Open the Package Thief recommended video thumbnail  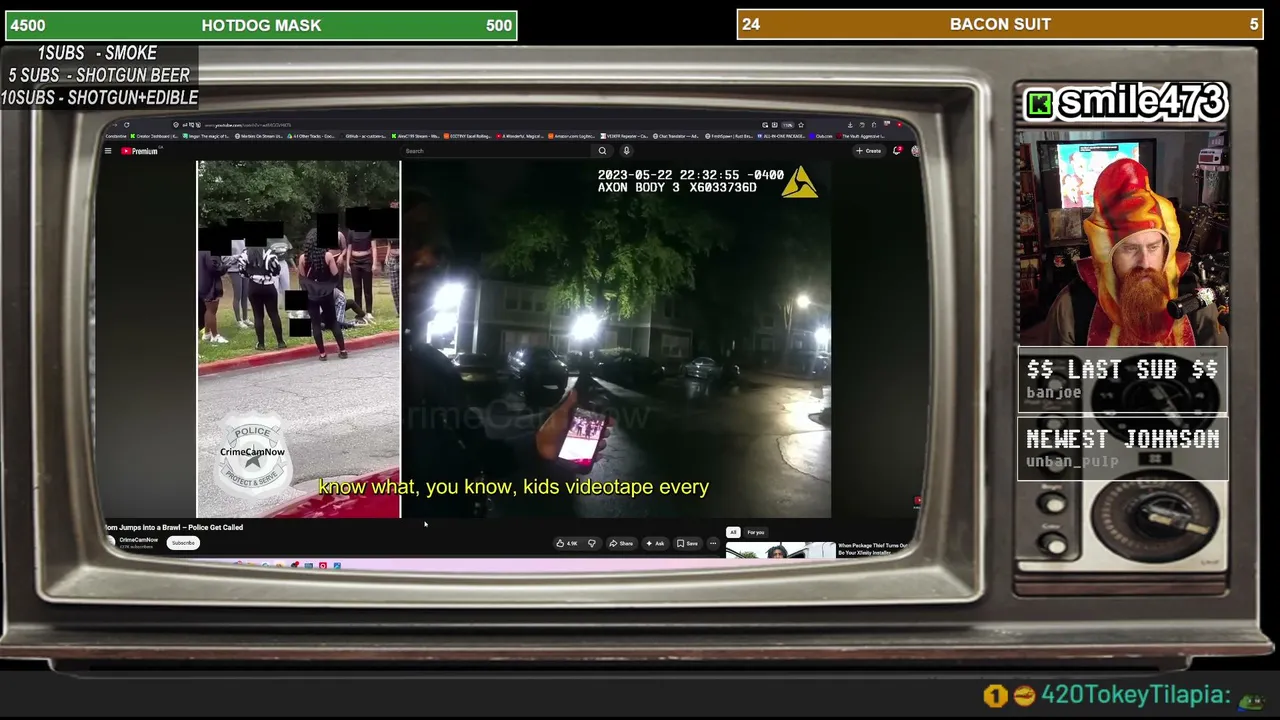point(780,550)
